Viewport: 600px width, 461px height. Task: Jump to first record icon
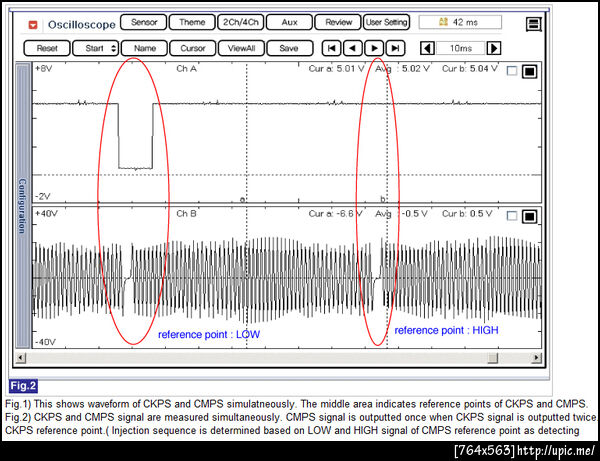(x=332, y=48)
